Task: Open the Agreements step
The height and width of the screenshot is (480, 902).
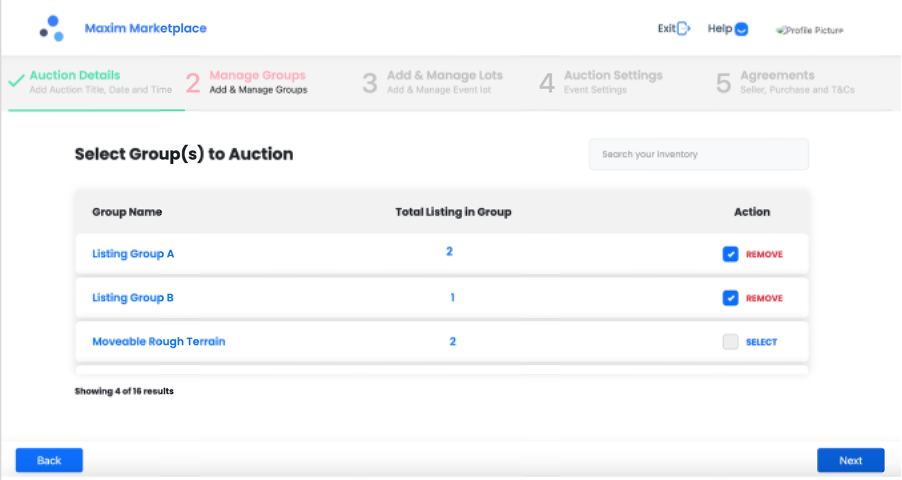Action: 777,76
